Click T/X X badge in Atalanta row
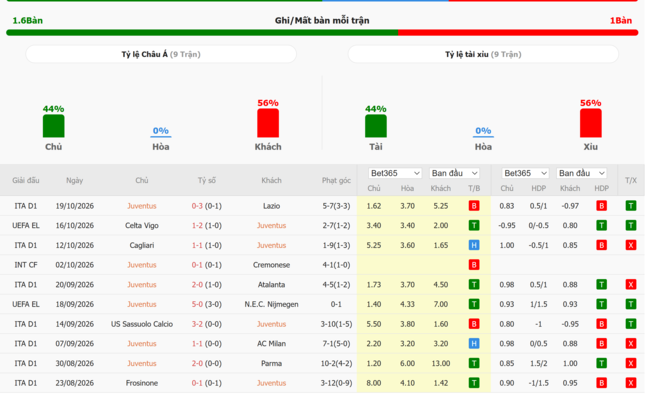 (x=631, y=285)
